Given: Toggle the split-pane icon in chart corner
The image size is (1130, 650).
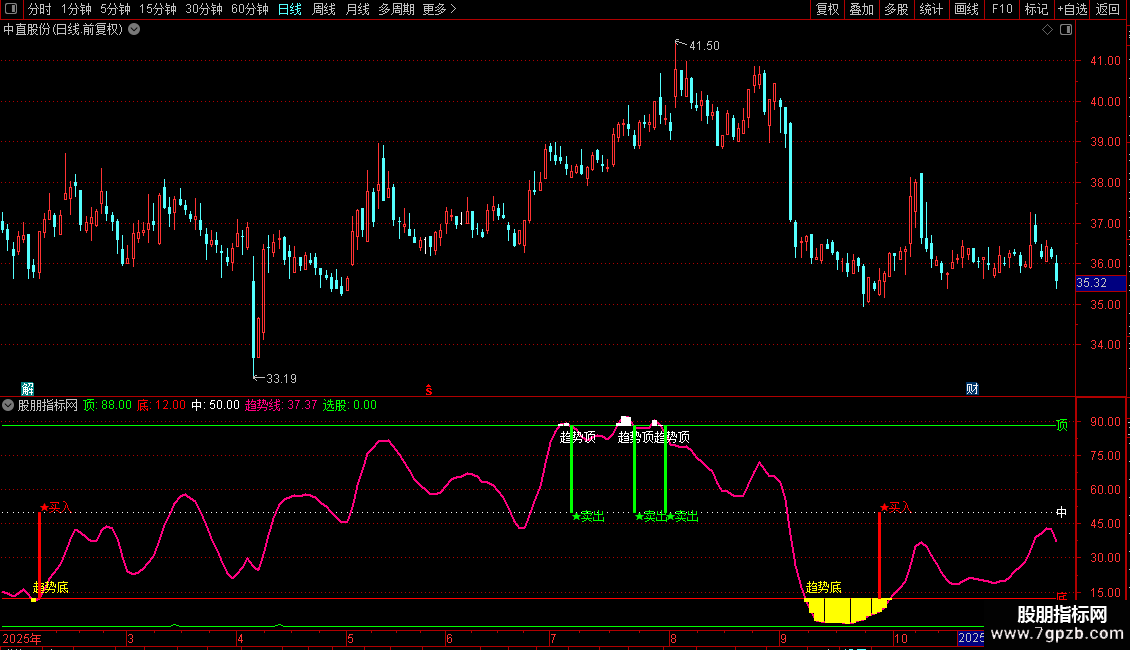Looking at the screenshot, I should pyautogui.click(x=1066, y=30).
